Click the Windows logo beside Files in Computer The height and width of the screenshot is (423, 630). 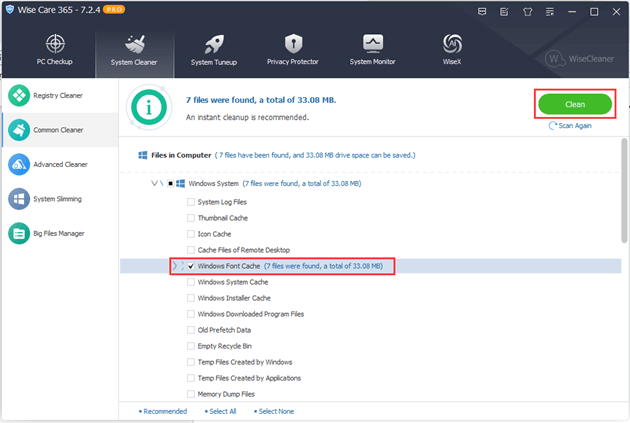[143, 155]
